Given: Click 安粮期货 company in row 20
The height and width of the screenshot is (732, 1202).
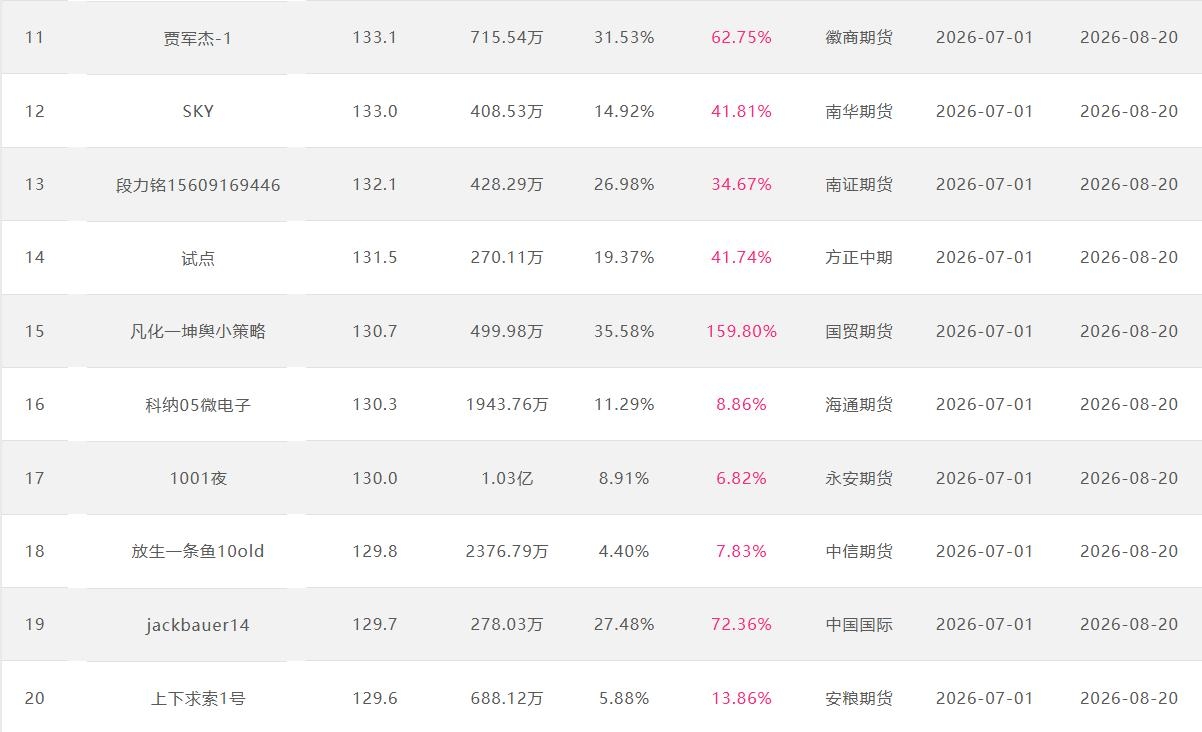Looking at the screenshot, I should point(859,698).
